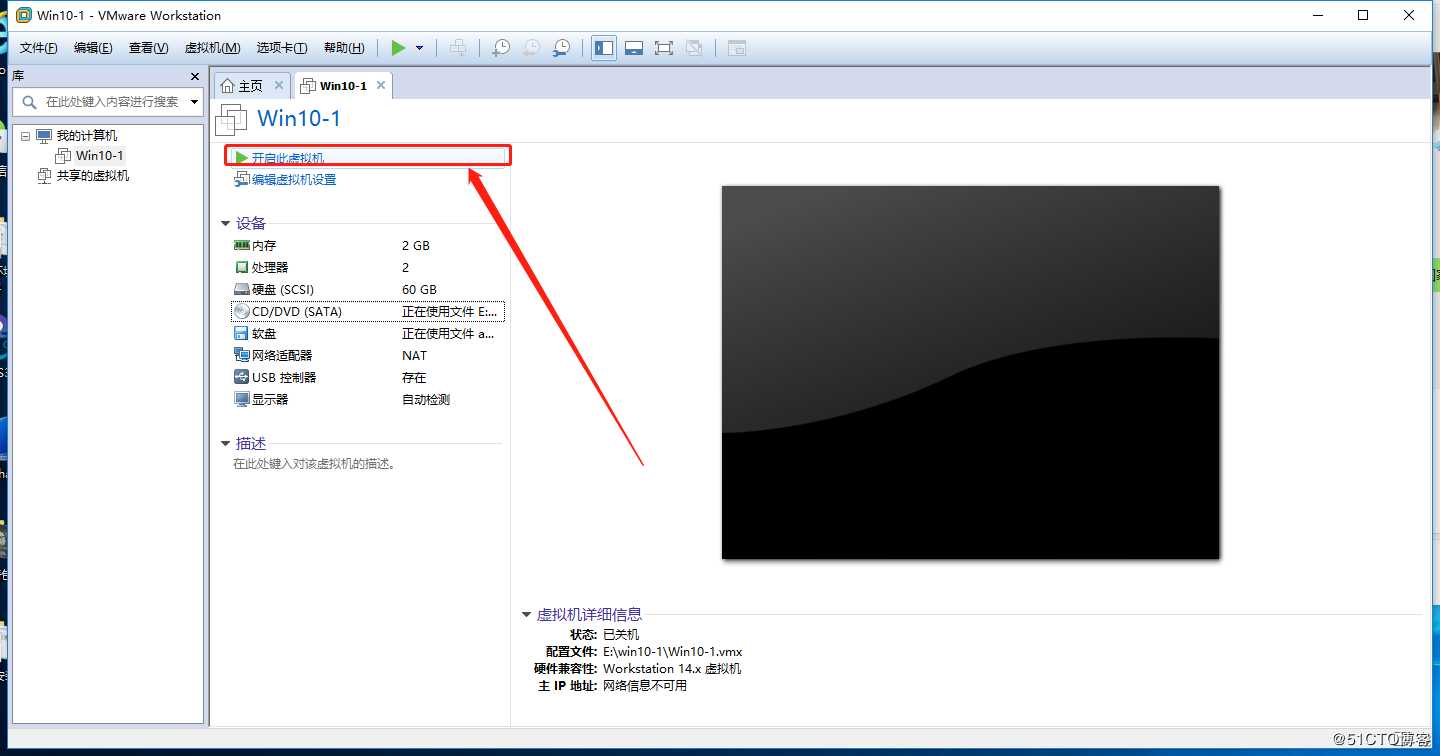Image resolution: width=1440 pixels, height=756 pixels.
Task: Click the VMware icon in title bar
Action: (x=22, y=15)
